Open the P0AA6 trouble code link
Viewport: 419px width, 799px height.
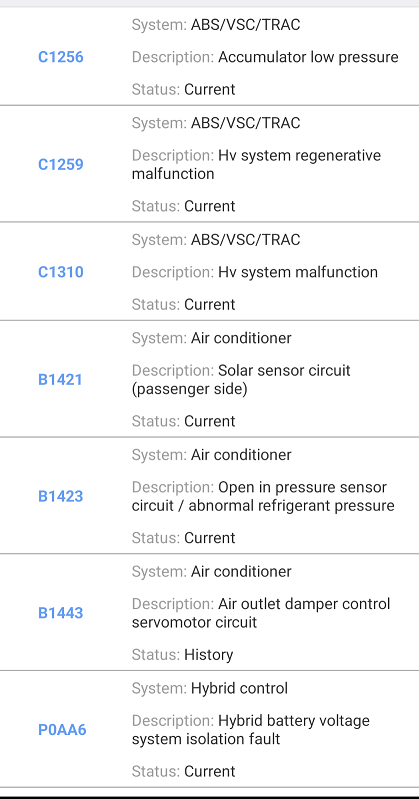point(62,730)
